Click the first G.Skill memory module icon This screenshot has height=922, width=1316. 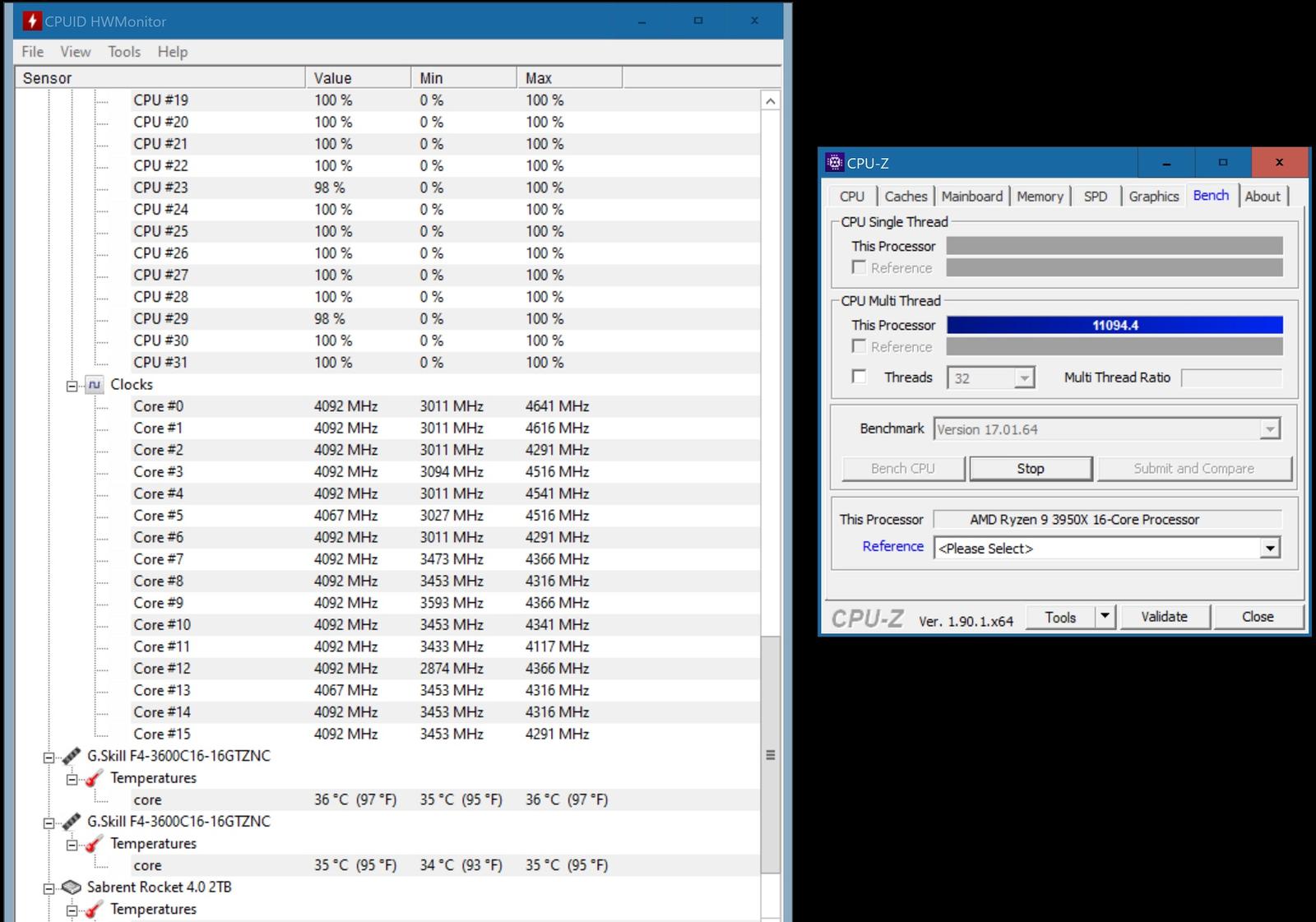(72, 756)
